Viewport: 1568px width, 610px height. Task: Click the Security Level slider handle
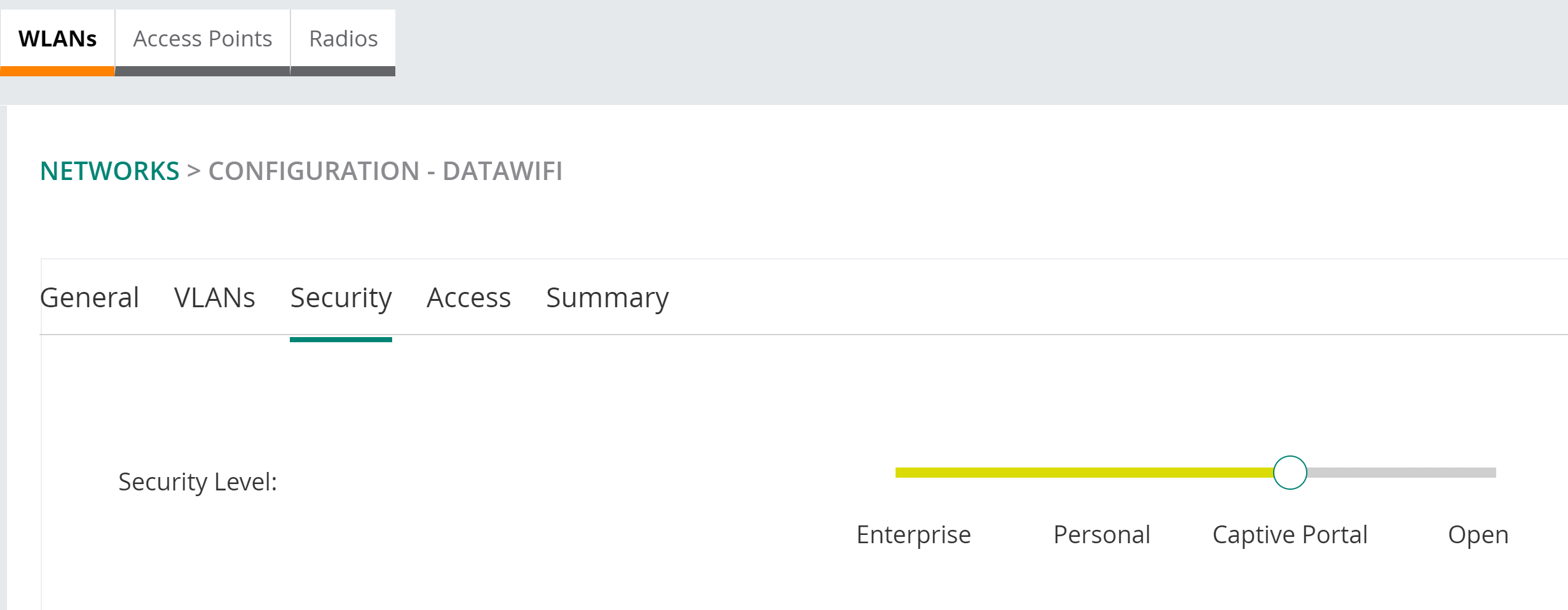(x=1290, y=473)
